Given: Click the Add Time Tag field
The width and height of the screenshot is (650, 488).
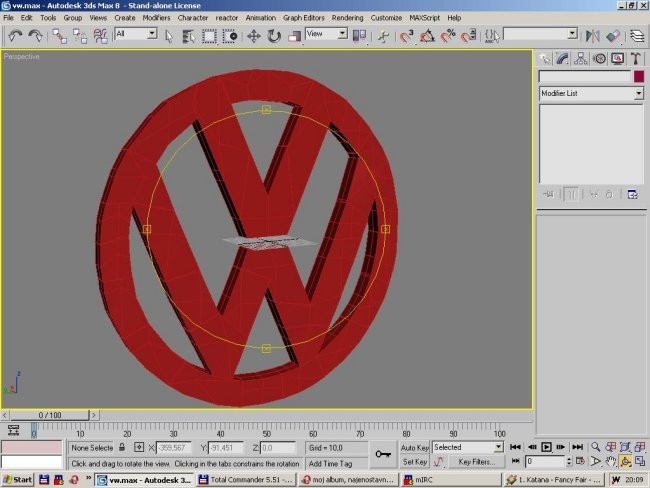Looking at the screenshot, I should click(x=337, y=463).
